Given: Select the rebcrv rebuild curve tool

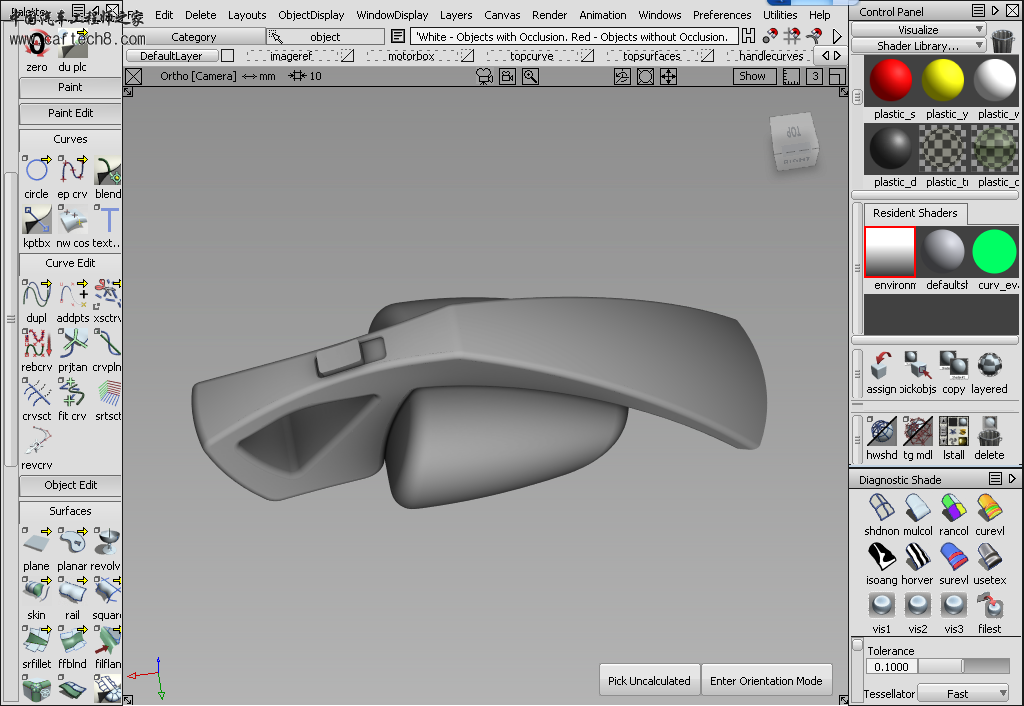Looking at the screenshot, I should point(37,343).
